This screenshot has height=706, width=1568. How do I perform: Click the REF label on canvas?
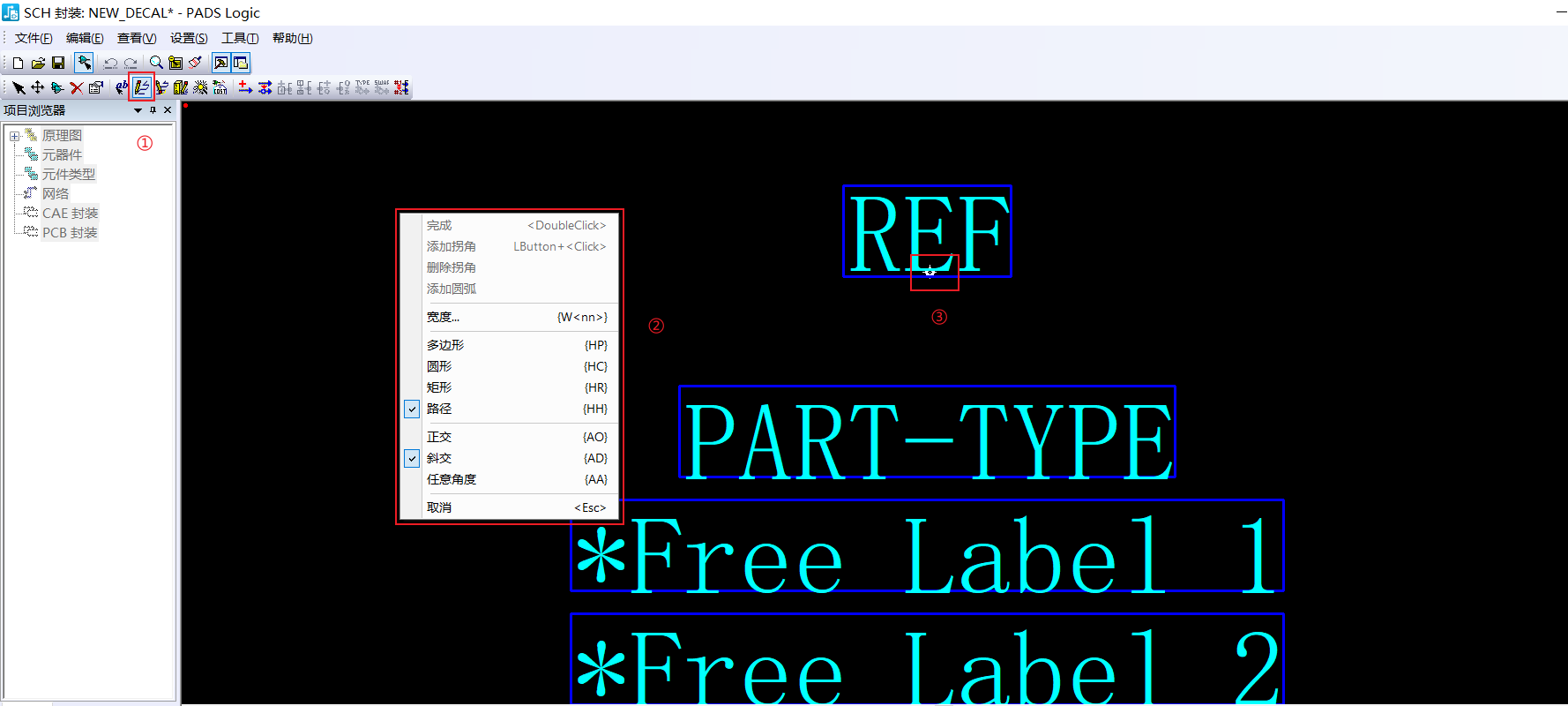point(927,232)
